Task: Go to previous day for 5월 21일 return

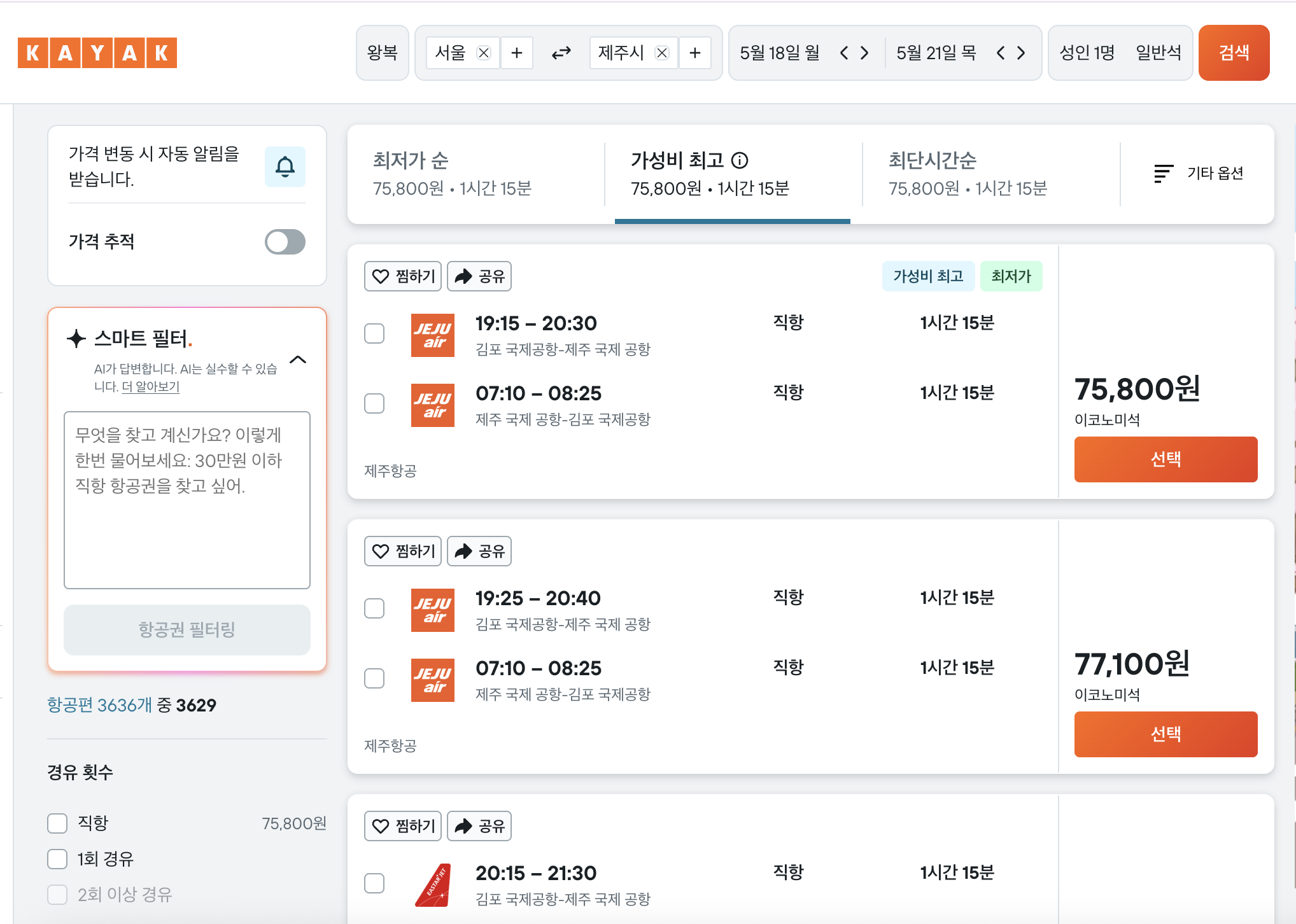Action: click(1001, 53)
